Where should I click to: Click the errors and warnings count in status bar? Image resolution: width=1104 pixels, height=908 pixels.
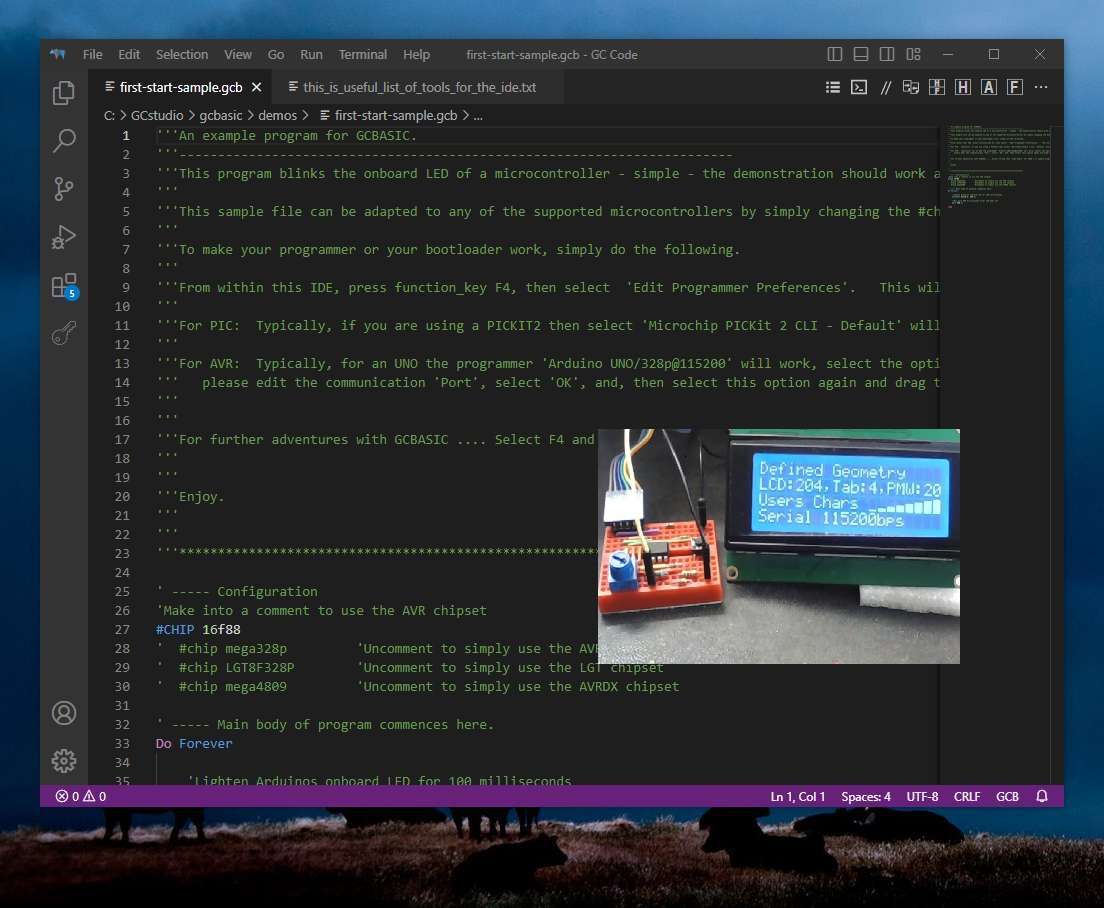coord(80,796)
